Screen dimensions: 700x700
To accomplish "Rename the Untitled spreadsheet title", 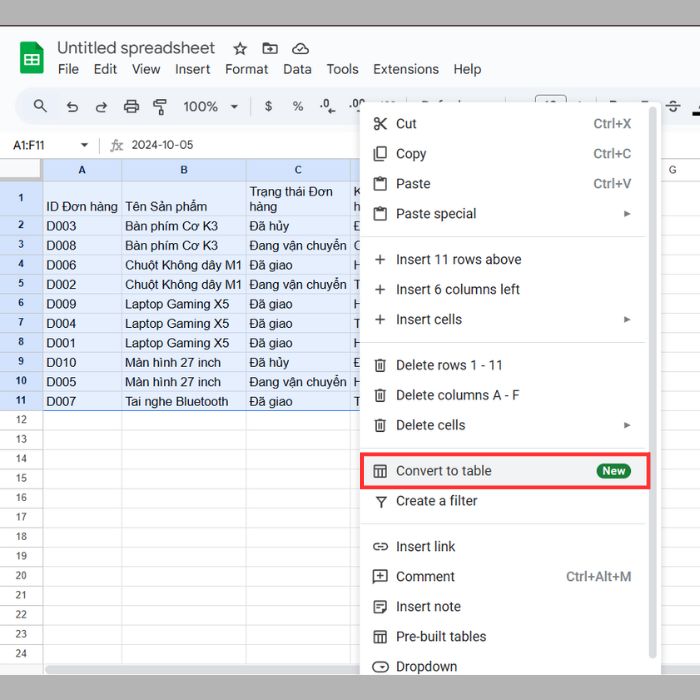I will click(x=136, y=48).
